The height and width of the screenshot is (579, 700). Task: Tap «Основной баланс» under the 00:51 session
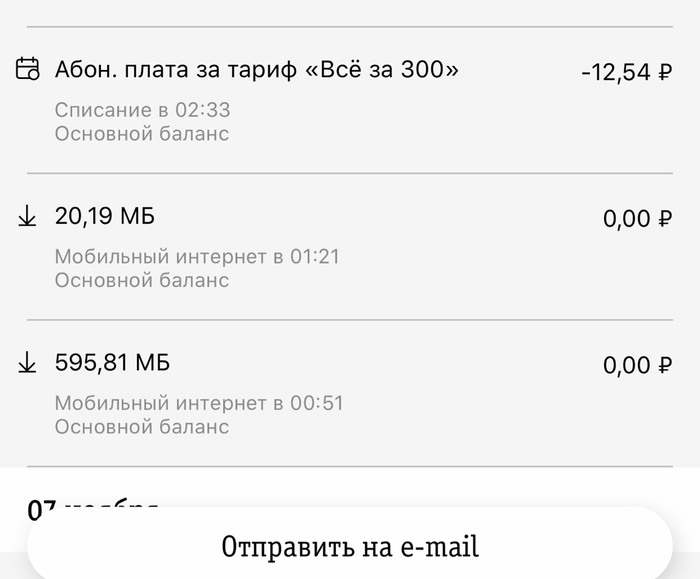tap(142, 427)
